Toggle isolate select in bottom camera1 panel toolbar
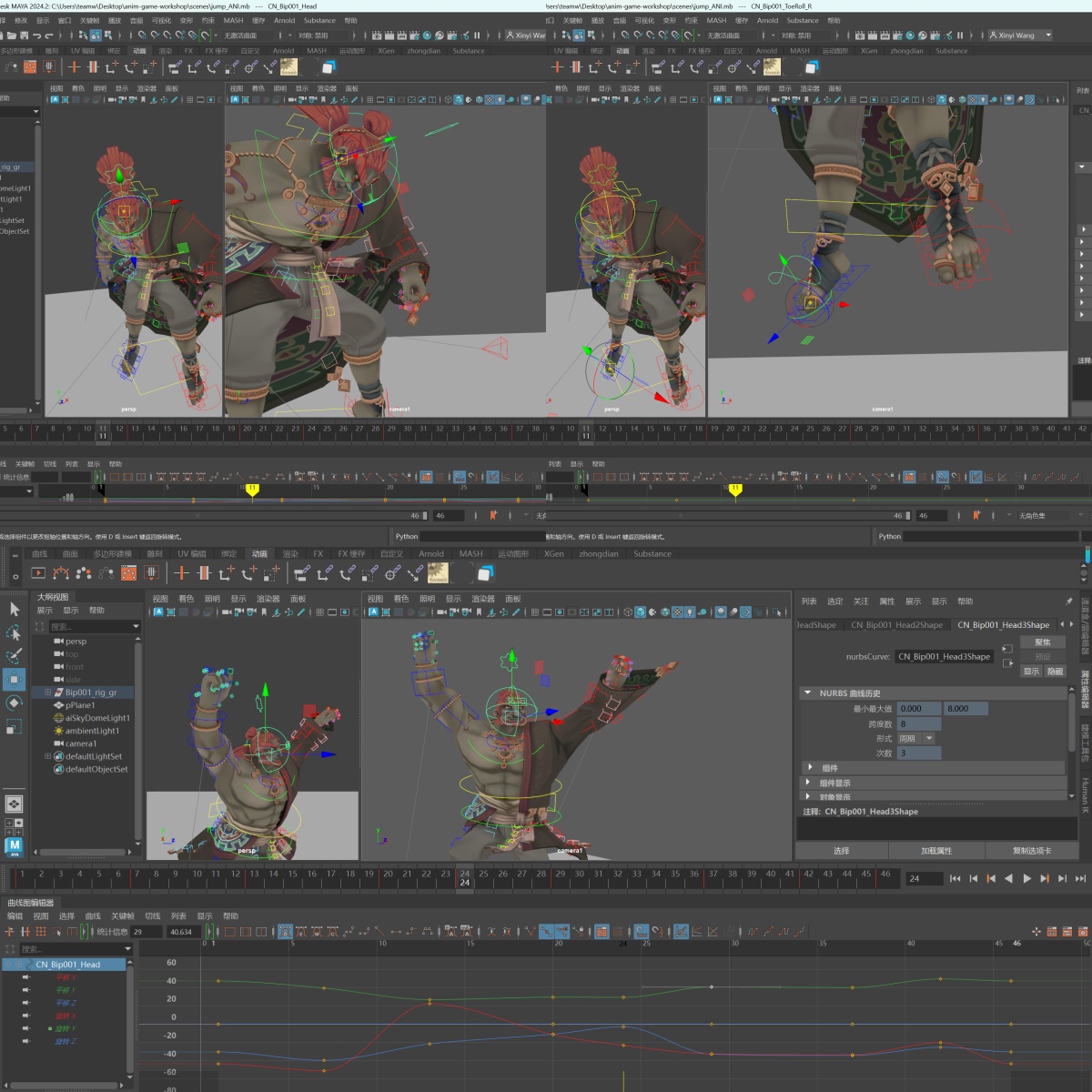This screenshot has width=1092, height=1092. 776,612
